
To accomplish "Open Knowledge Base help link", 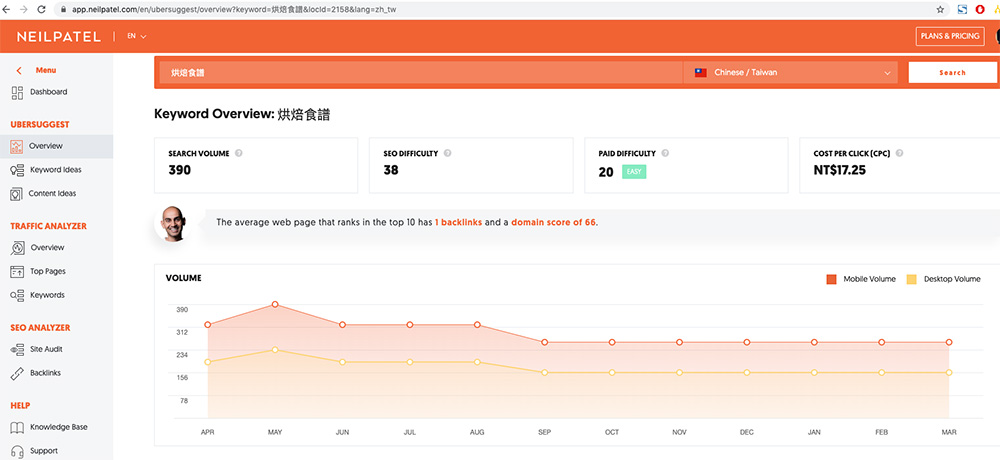I will (59, 427).
